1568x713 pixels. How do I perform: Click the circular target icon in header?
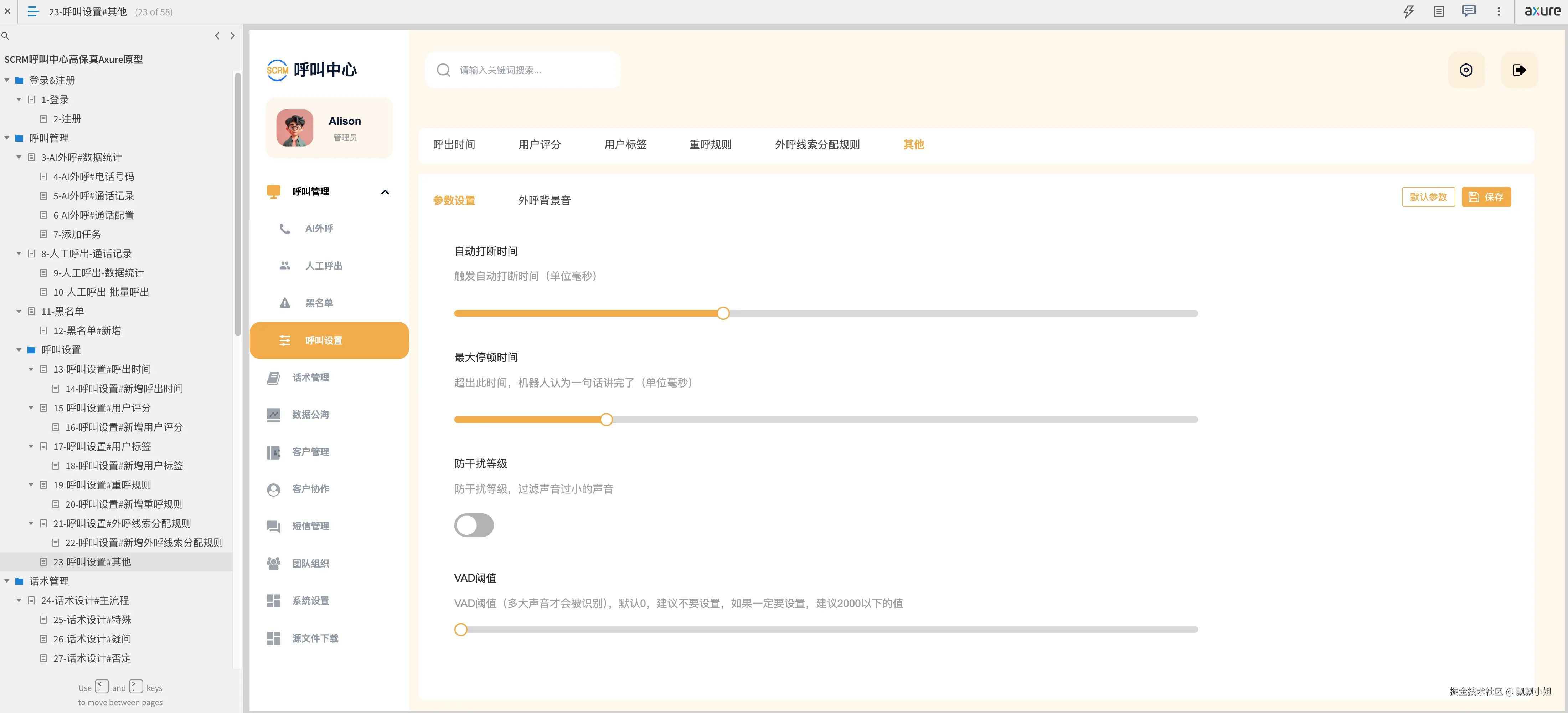[x=1466, y=70]
